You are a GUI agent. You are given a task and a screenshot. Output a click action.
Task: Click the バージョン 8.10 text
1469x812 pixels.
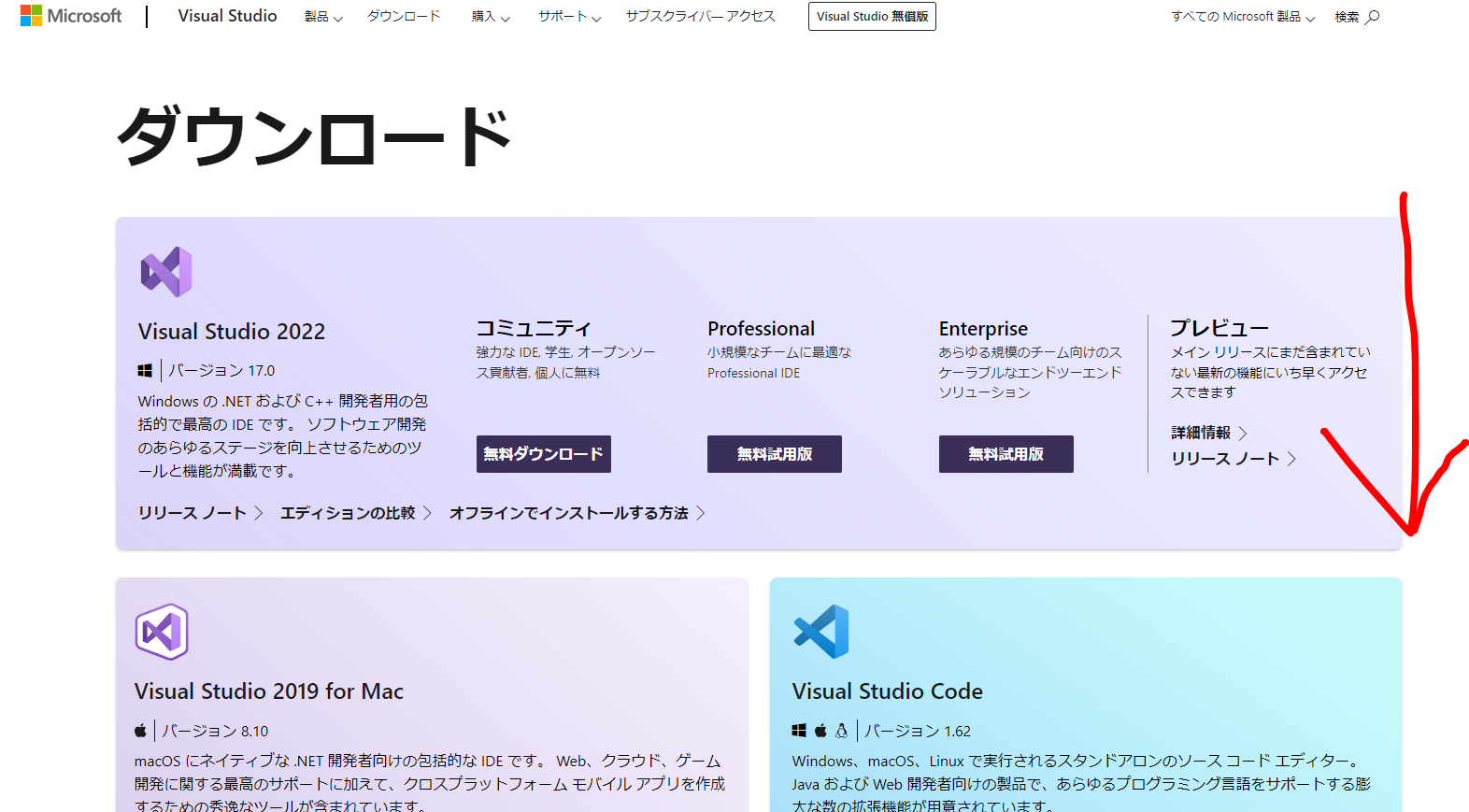[215, 731]
